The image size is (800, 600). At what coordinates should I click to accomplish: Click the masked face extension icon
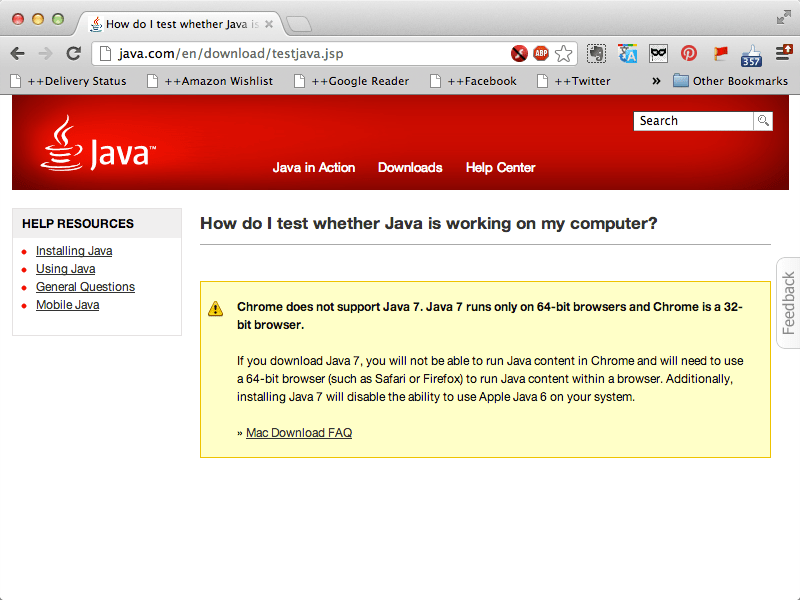point(658,54)
